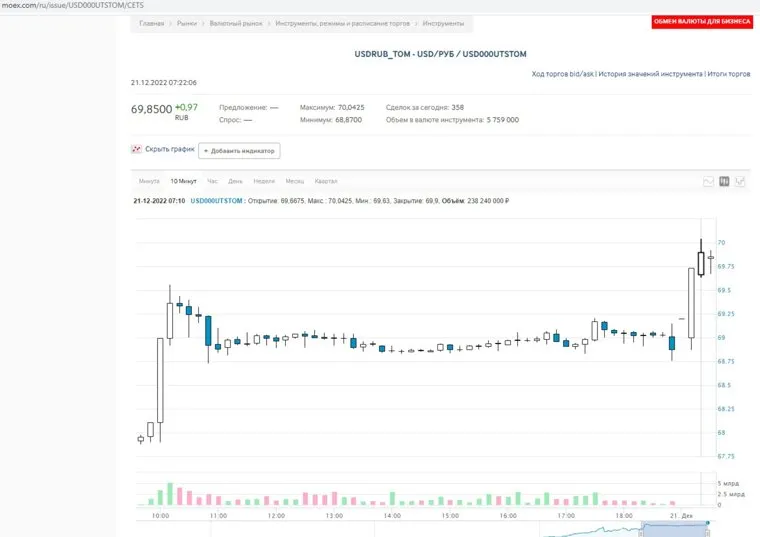Choose the Неделя interval
760x537 pixels.
click(x=264, y=181)
